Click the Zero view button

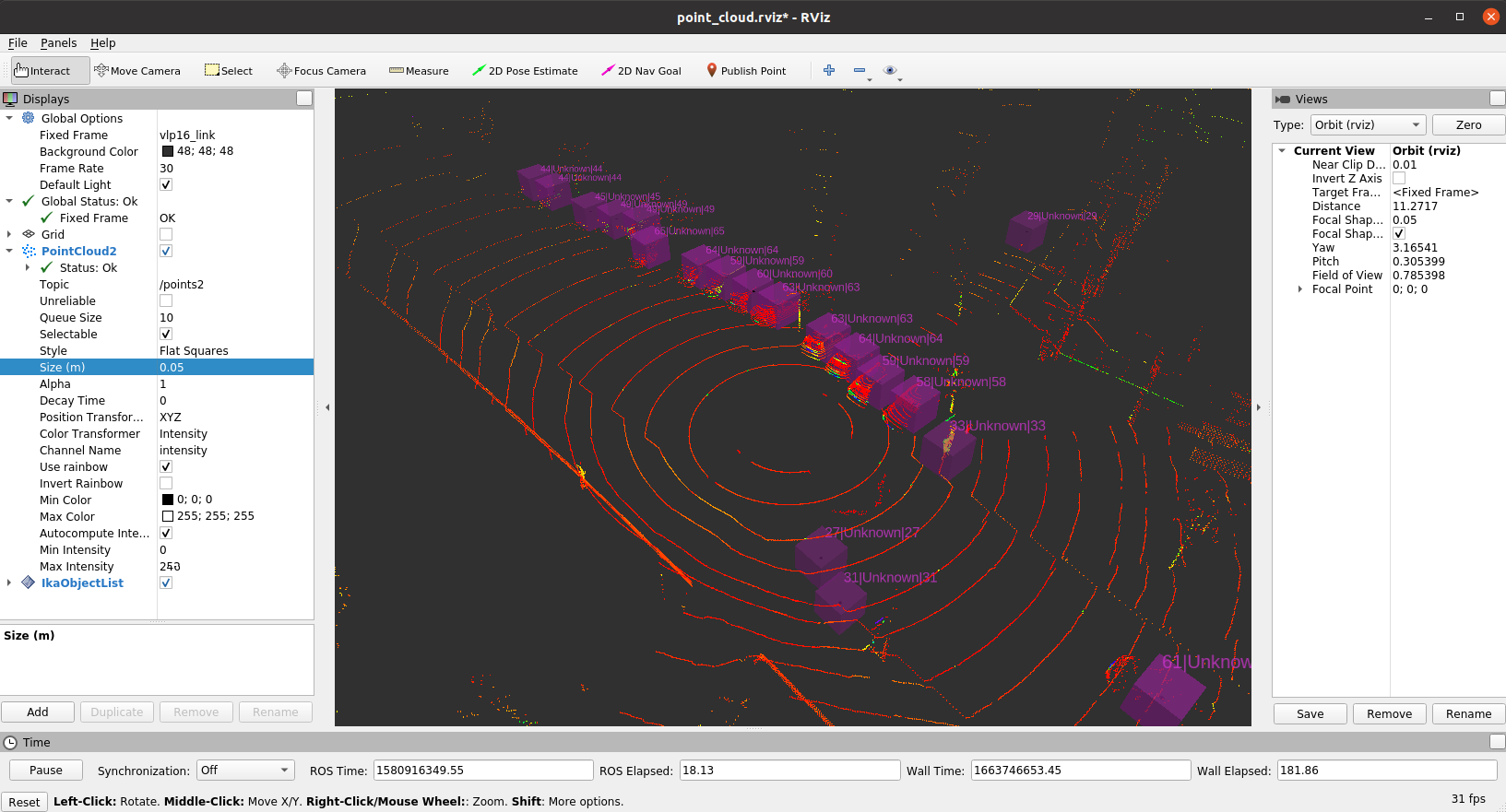[1468, 125]
